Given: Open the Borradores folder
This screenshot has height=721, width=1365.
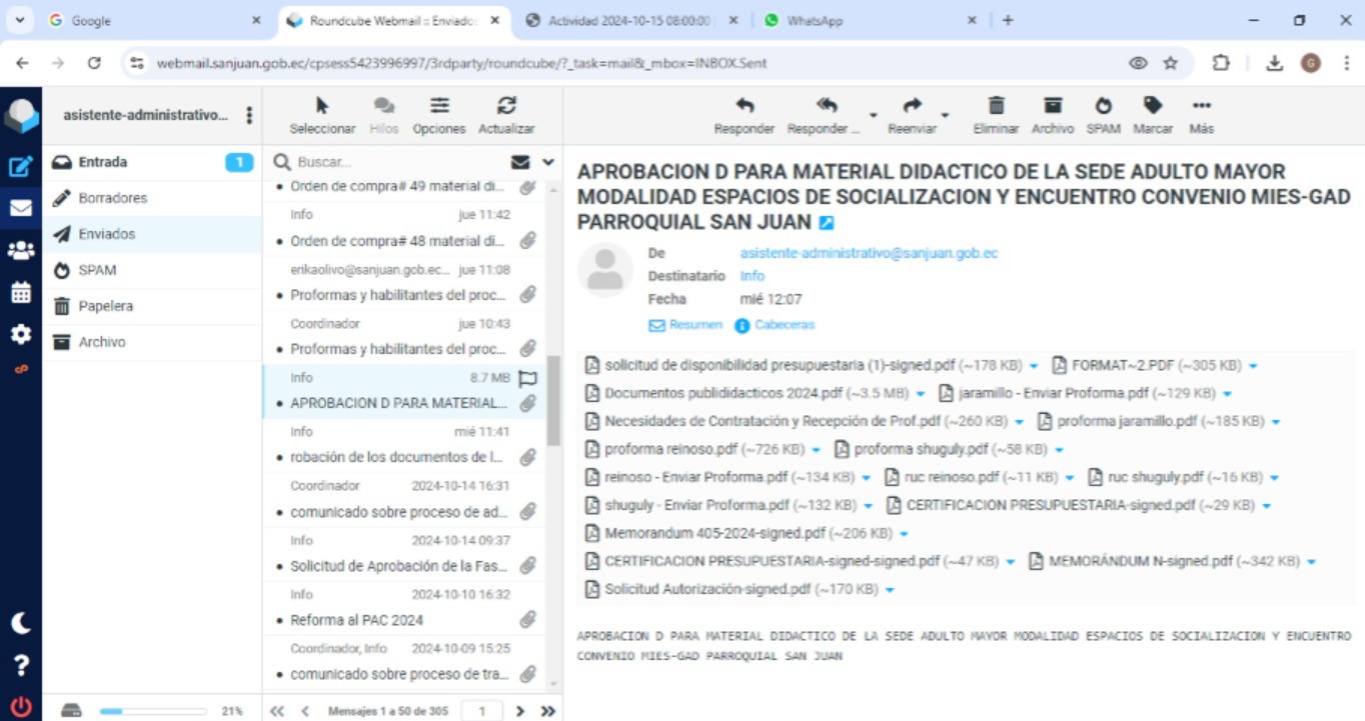Looking at the screenshot, I should pos(112,198).
